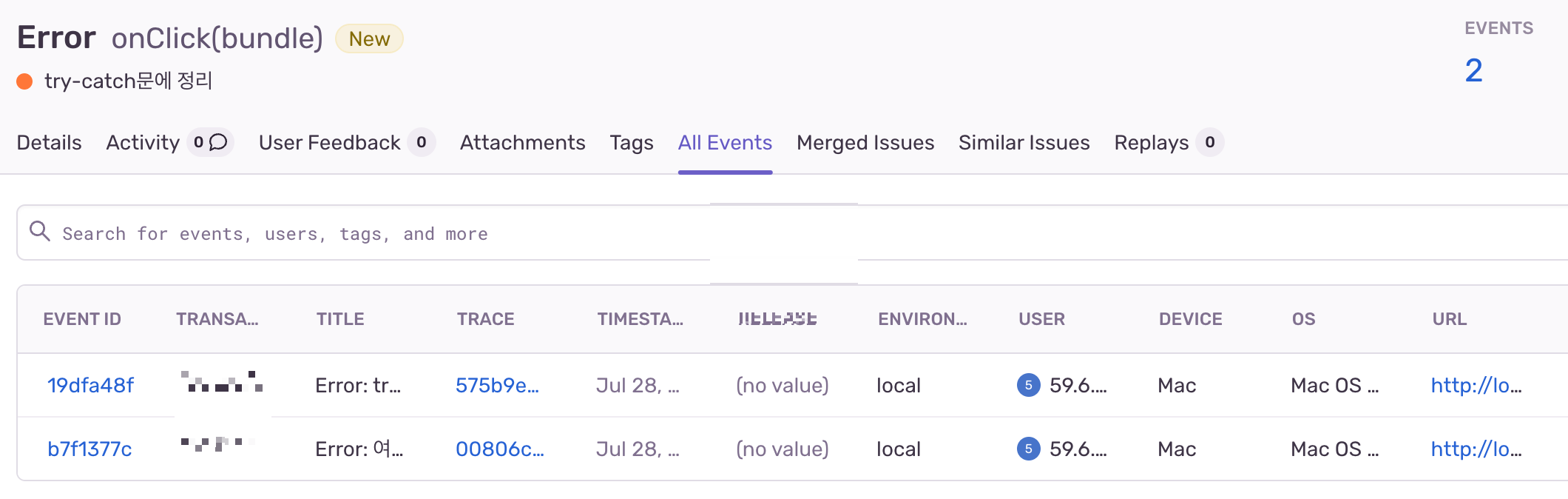The height and width of the screenshot is (499, 1568).
Task: Click the EVENT ID column header
Action: tap(82, 319)
